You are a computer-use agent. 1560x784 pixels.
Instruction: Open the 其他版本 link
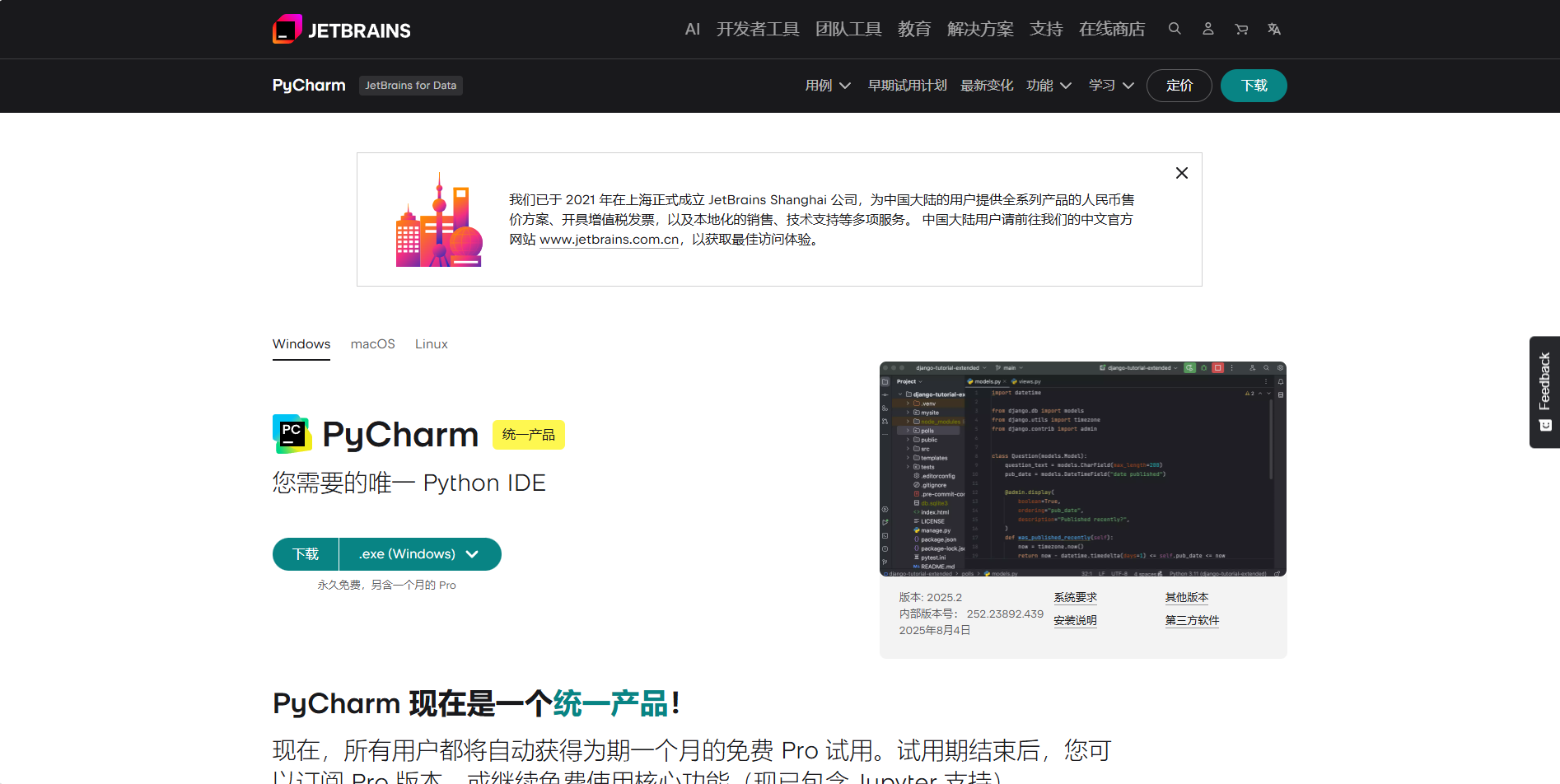1187,598
